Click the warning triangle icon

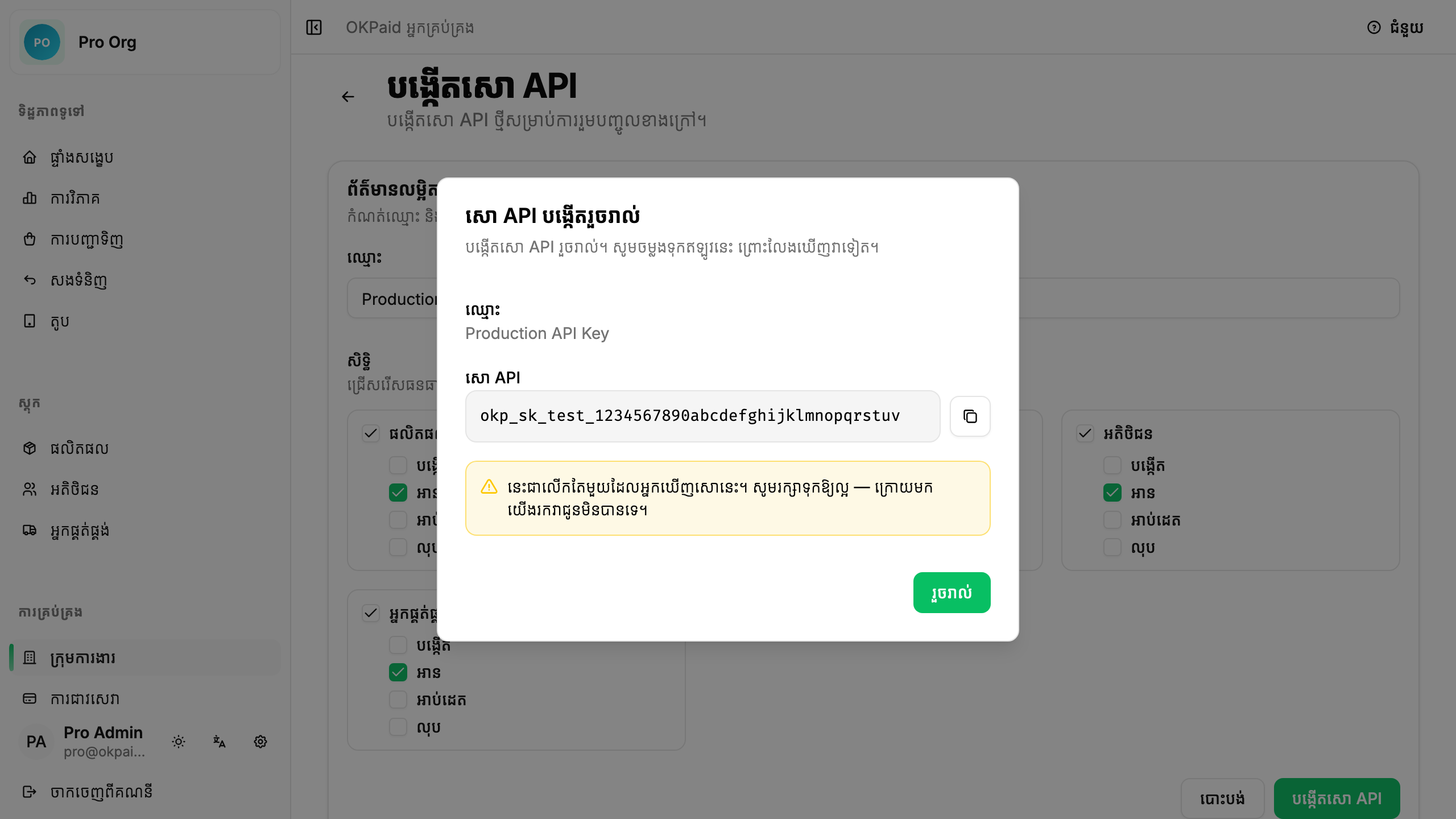(x=489, y=487)
